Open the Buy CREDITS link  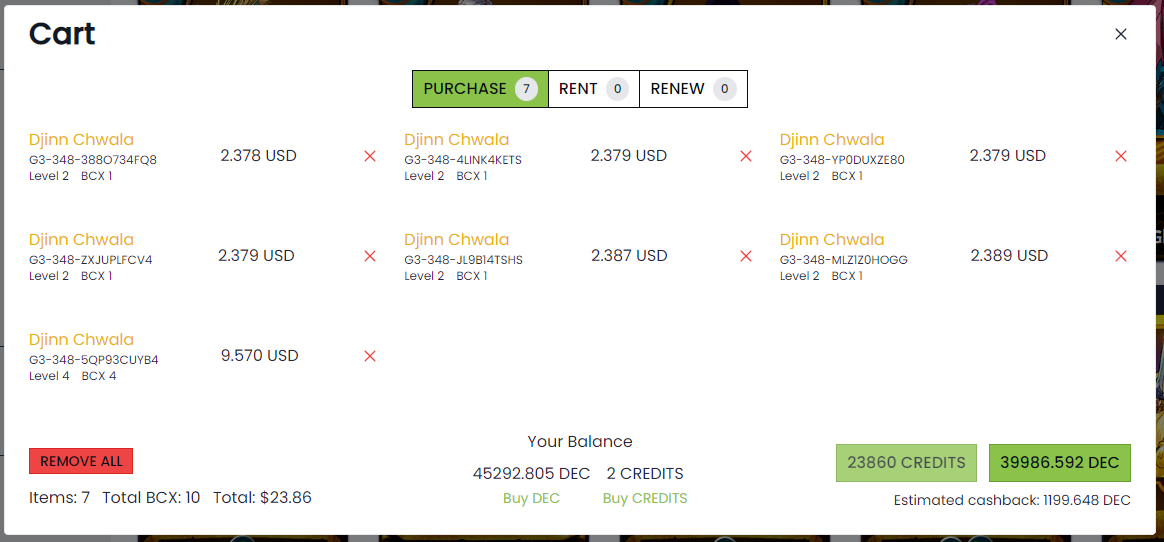(x=645, y=498)
